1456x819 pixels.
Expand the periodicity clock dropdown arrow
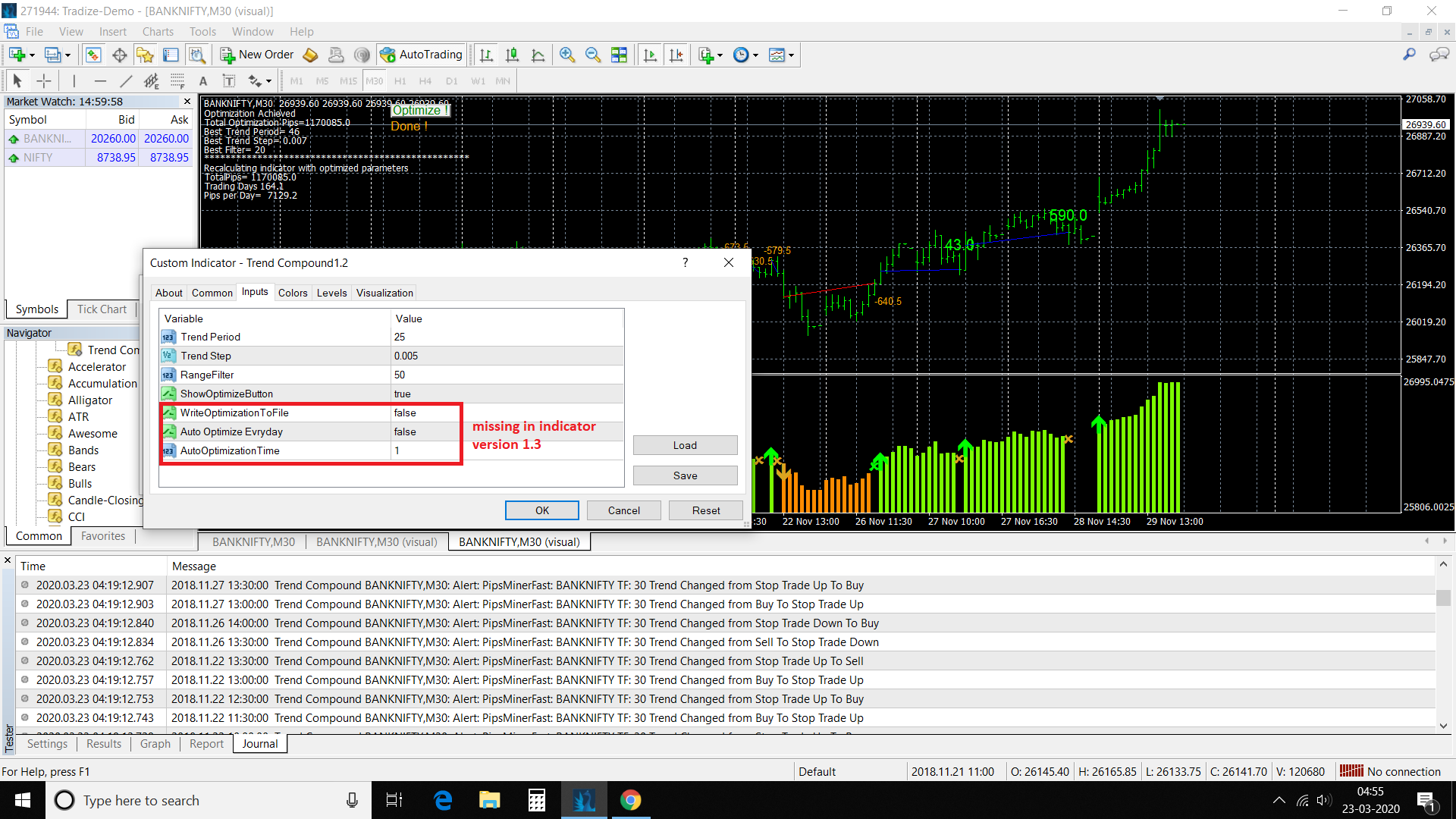click(755, 55)
